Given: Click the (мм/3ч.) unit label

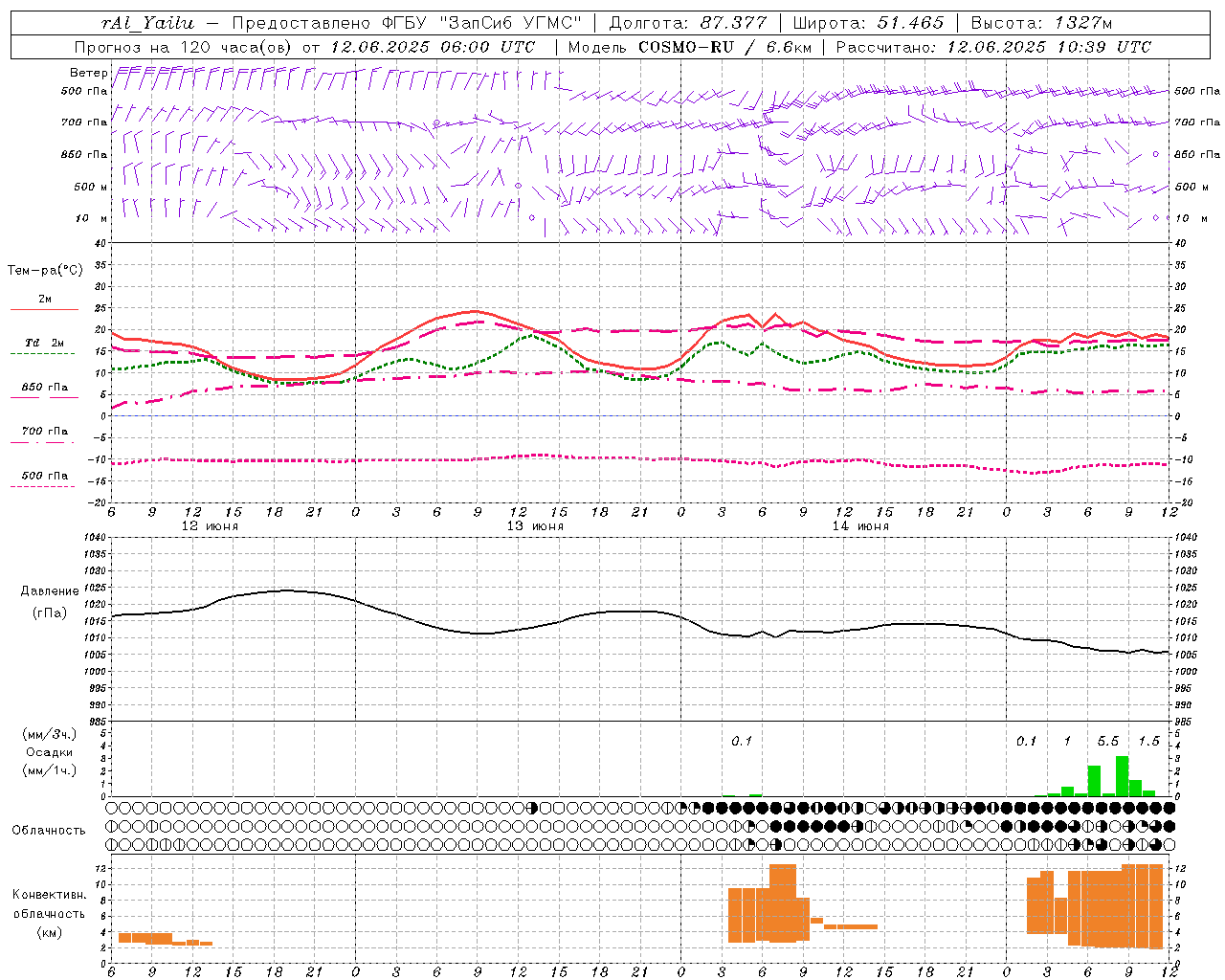Looking at the screenshot, I should pos(50,734).
